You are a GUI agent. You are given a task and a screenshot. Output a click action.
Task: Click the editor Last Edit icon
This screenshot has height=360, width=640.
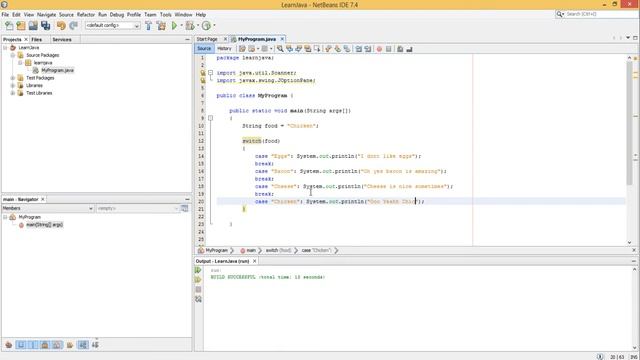pos(242,49)
